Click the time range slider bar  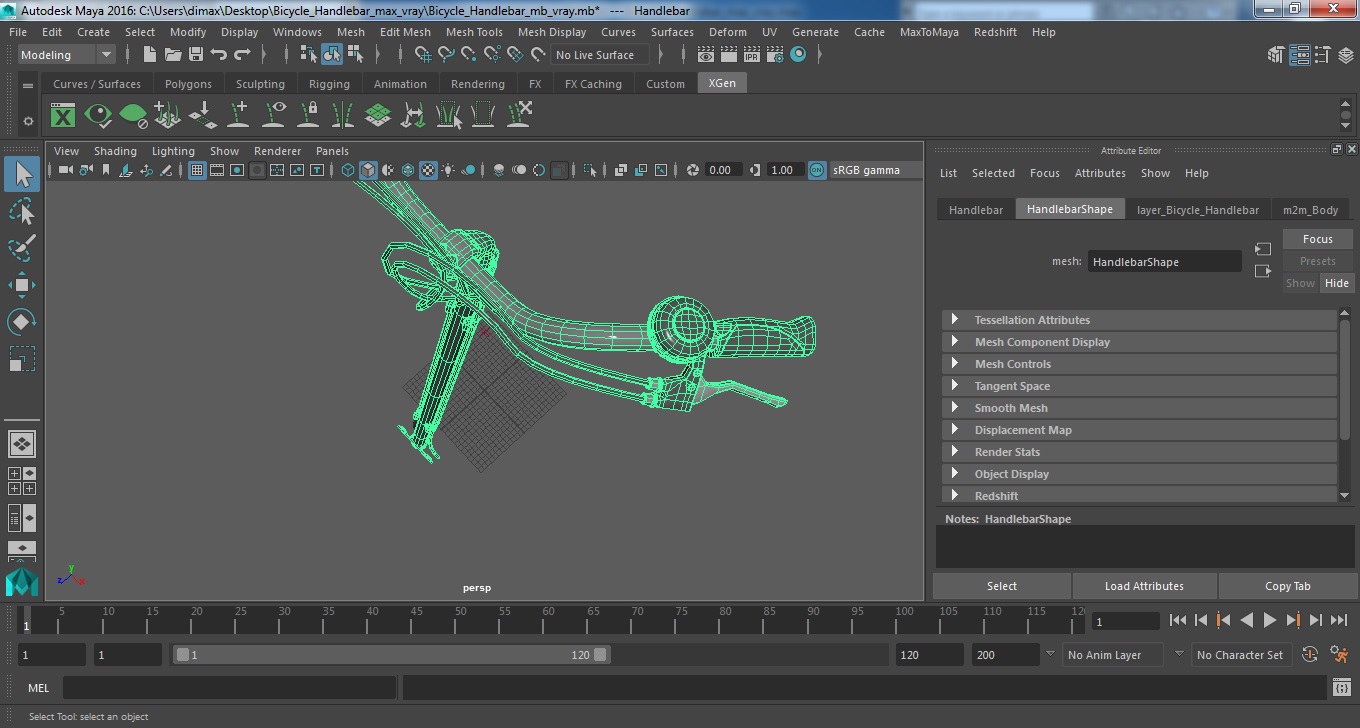click(x=390, y=655)
